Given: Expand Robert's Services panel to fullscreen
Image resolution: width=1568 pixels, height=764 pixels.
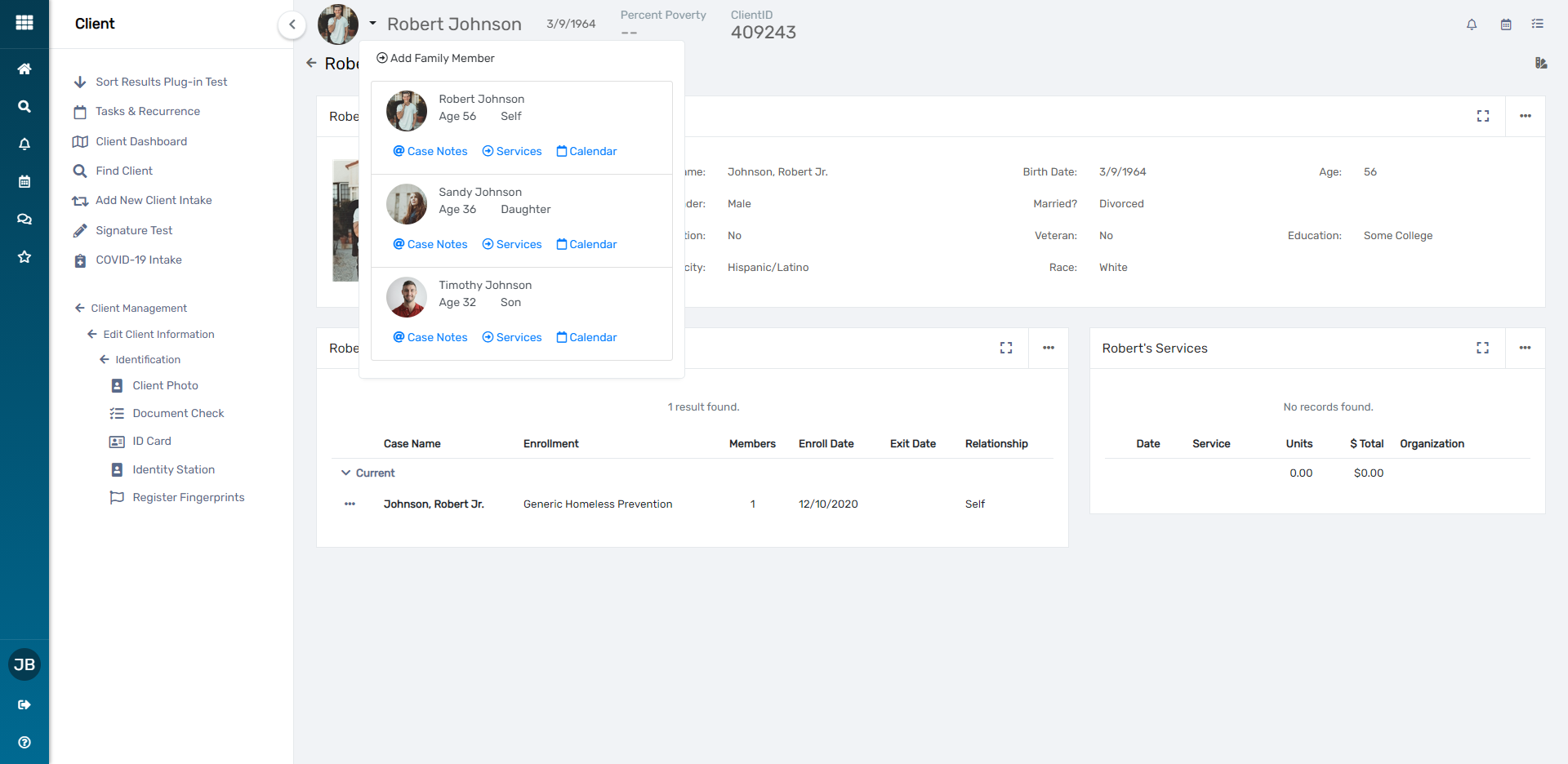Looking at the screenshot, I should pyautogui.click(x=1483, y=348).
